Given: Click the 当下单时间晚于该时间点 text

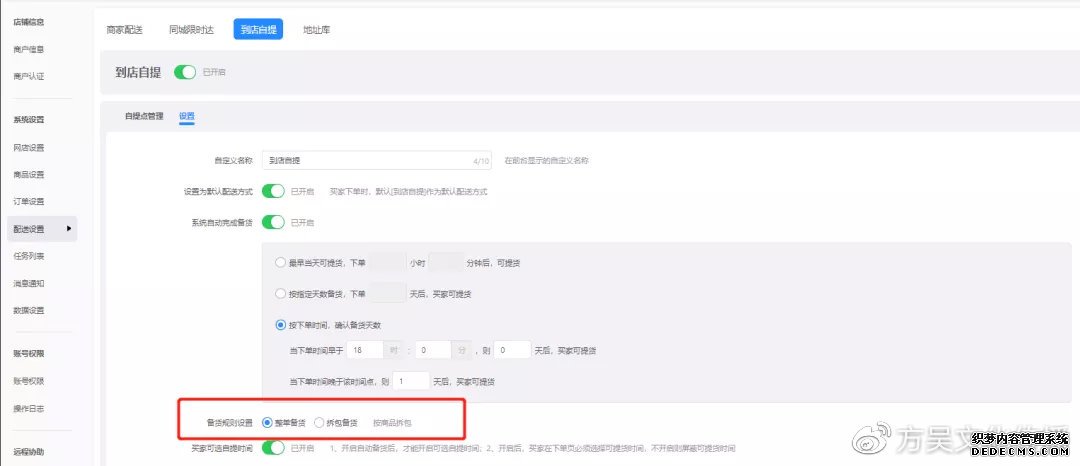Looking at the screenshot, I should pyautogui.click(x=334, y=381).
